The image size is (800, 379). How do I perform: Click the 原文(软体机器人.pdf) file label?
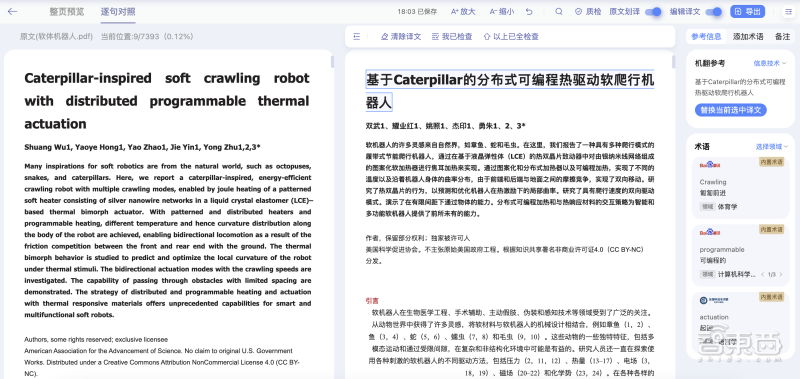57,37
